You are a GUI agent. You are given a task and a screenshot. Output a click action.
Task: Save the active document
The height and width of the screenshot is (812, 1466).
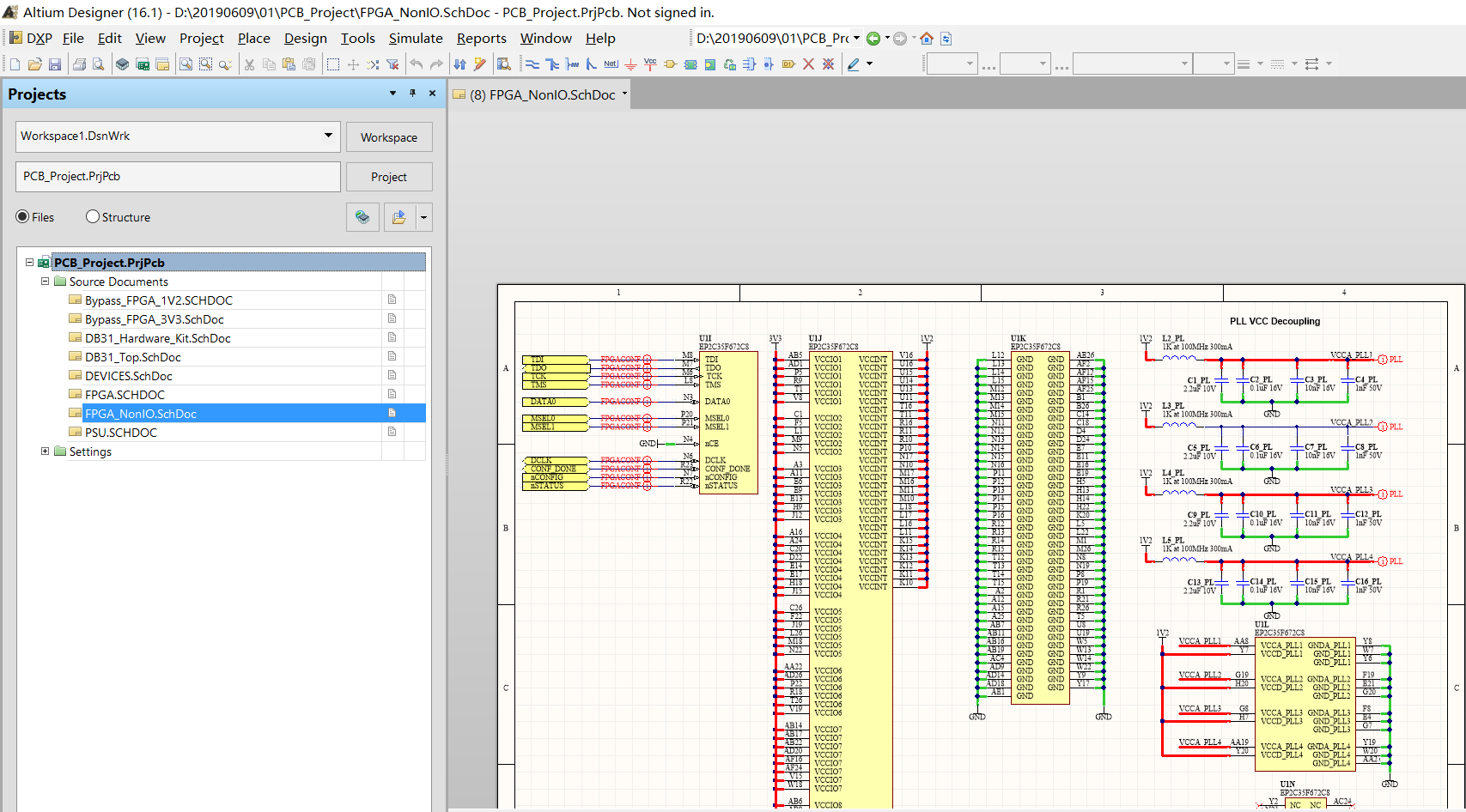coord(55,64)
